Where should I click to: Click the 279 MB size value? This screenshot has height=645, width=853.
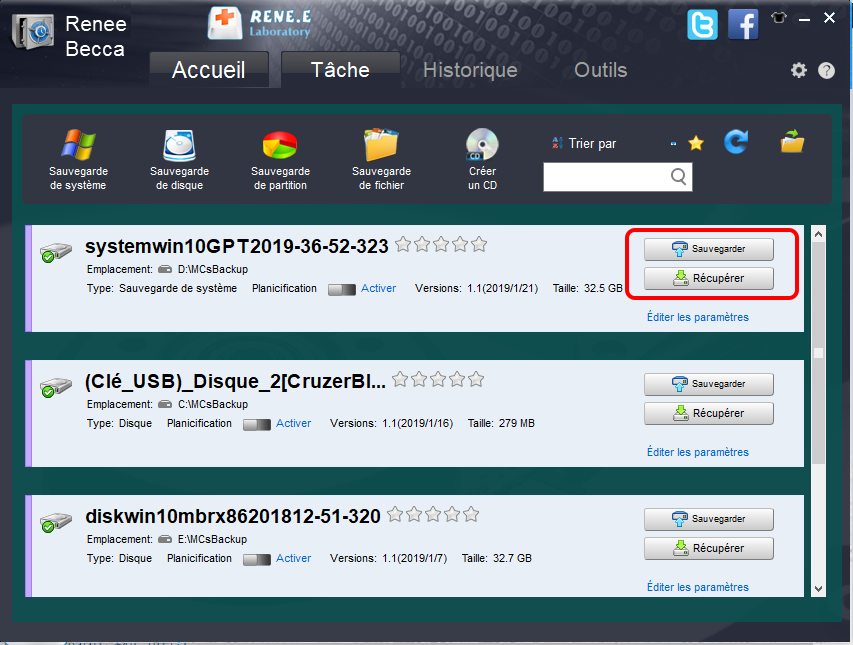click(516, 423)
